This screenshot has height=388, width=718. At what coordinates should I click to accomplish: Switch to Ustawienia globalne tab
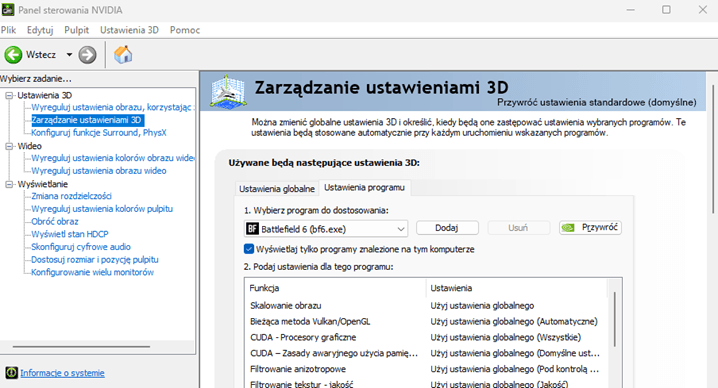(277, 189)
